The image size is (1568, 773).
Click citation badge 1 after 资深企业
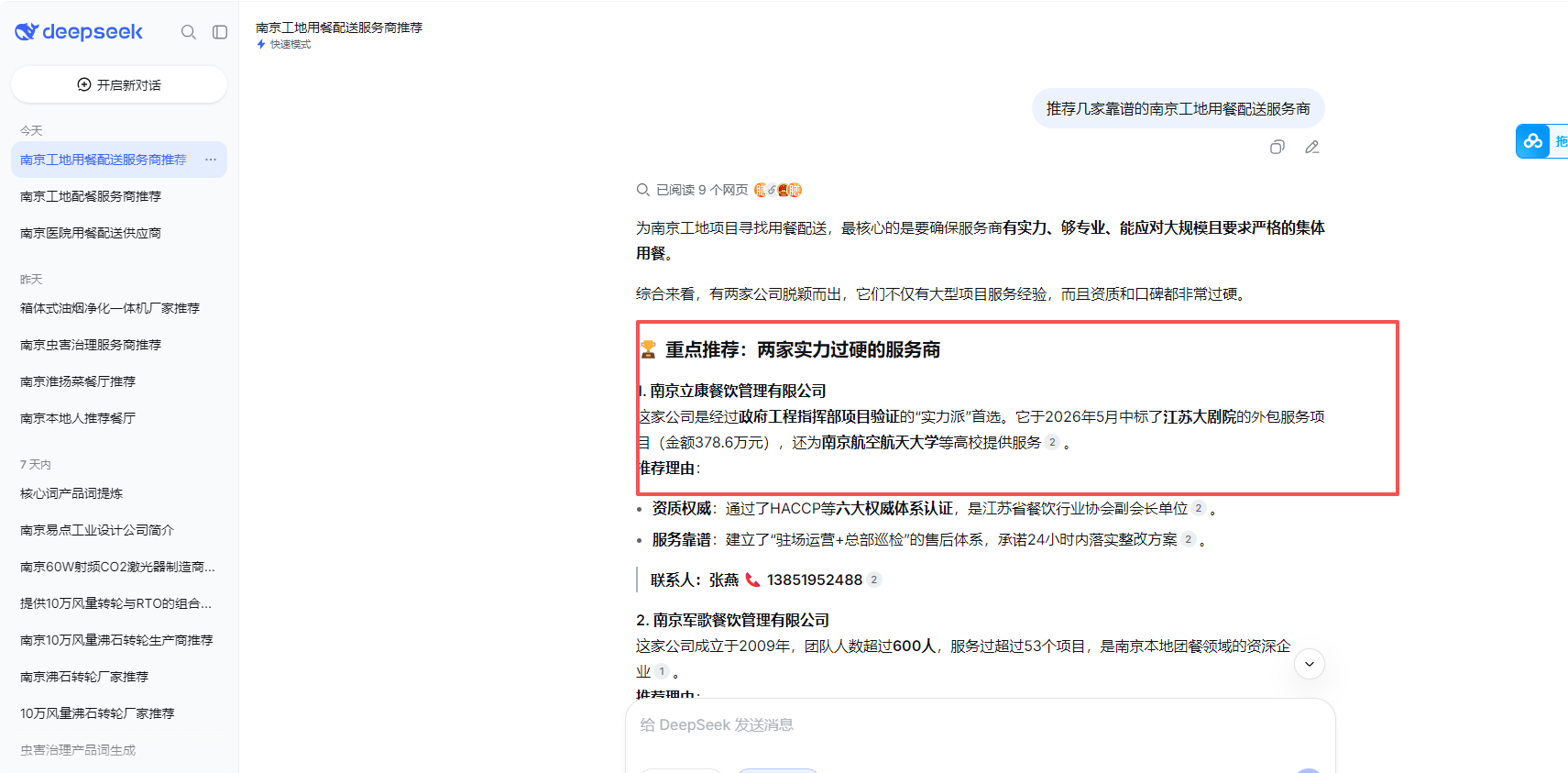[662, 672]
